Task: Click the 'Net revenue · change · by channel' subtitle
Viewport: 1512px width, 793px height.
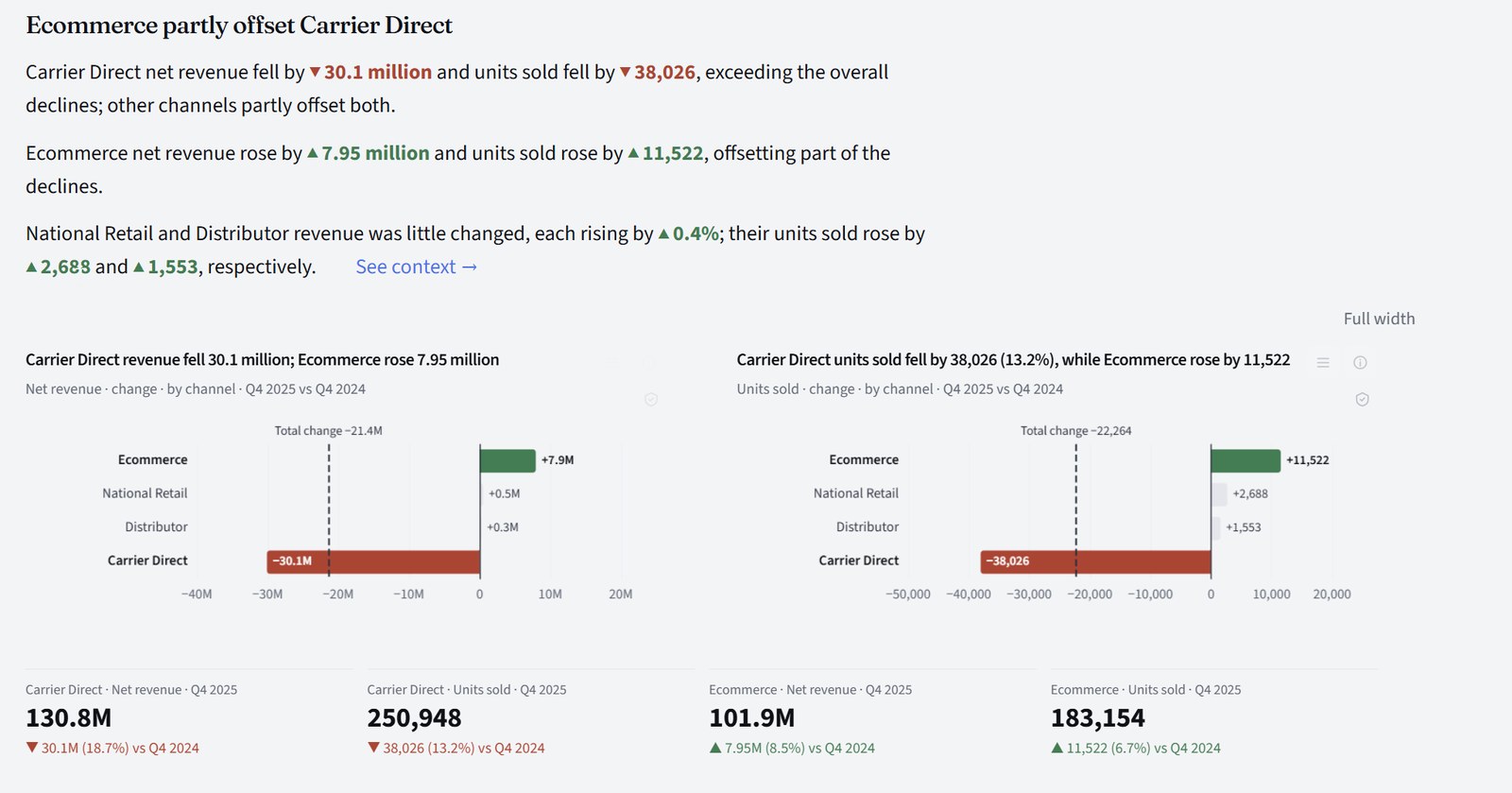Action: 196,389
